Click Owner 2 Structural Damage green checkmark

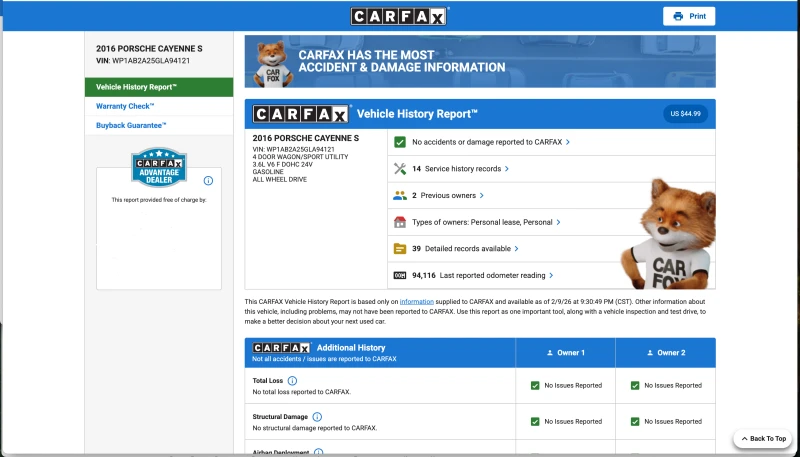(x=635, y=421)
